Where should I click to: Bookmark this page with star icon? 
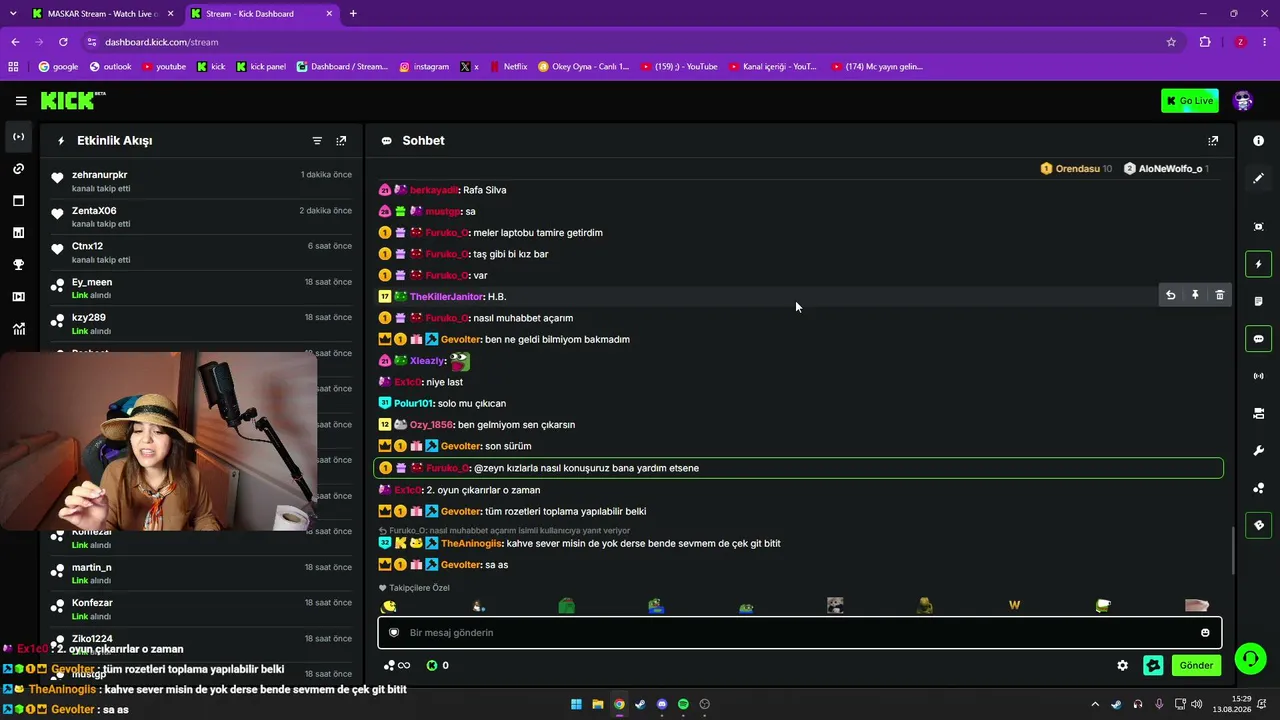pyautogui.click(x=1171, y=42)
